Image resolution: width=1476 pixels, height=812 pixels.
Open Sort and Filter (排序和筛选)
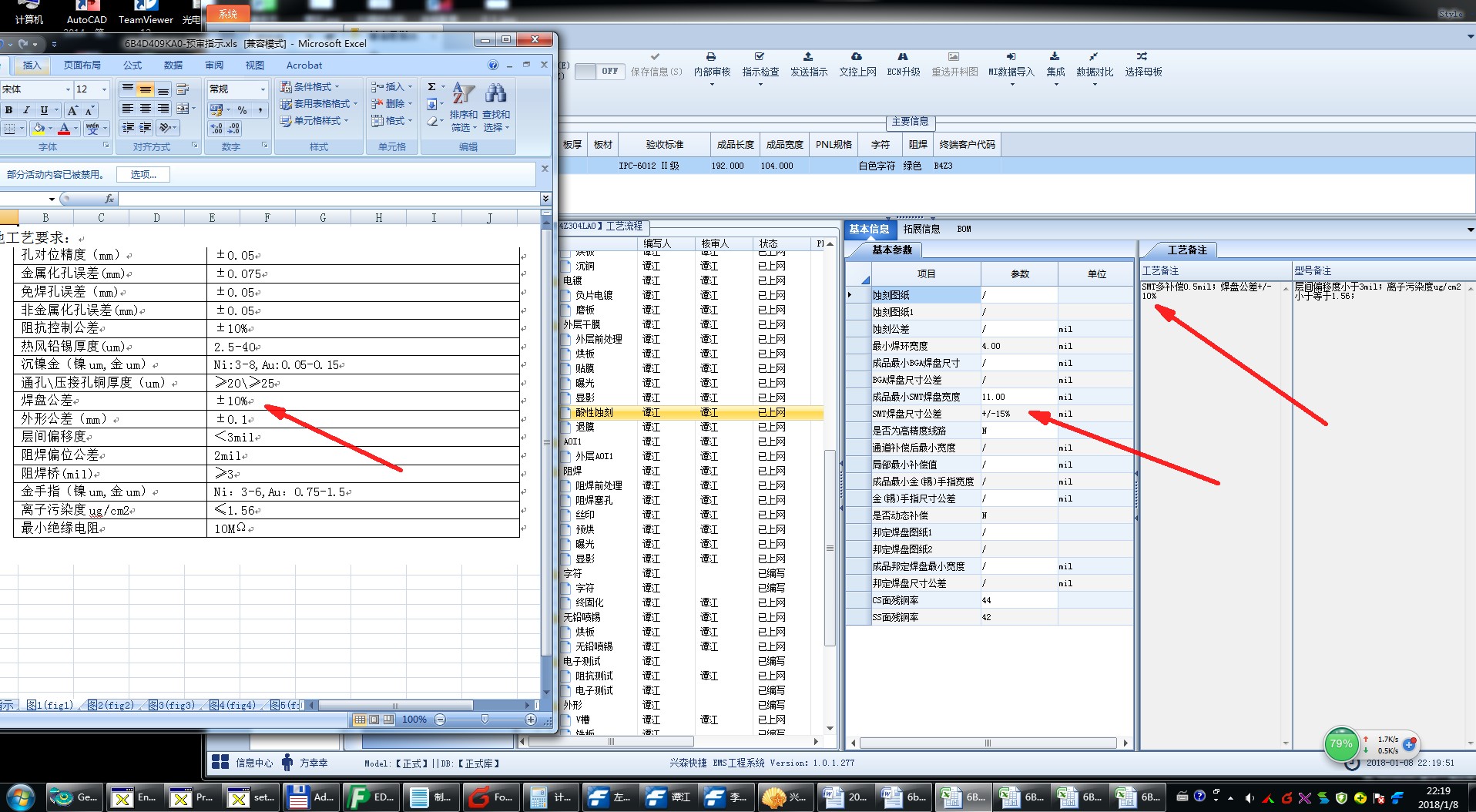(463, 107)
